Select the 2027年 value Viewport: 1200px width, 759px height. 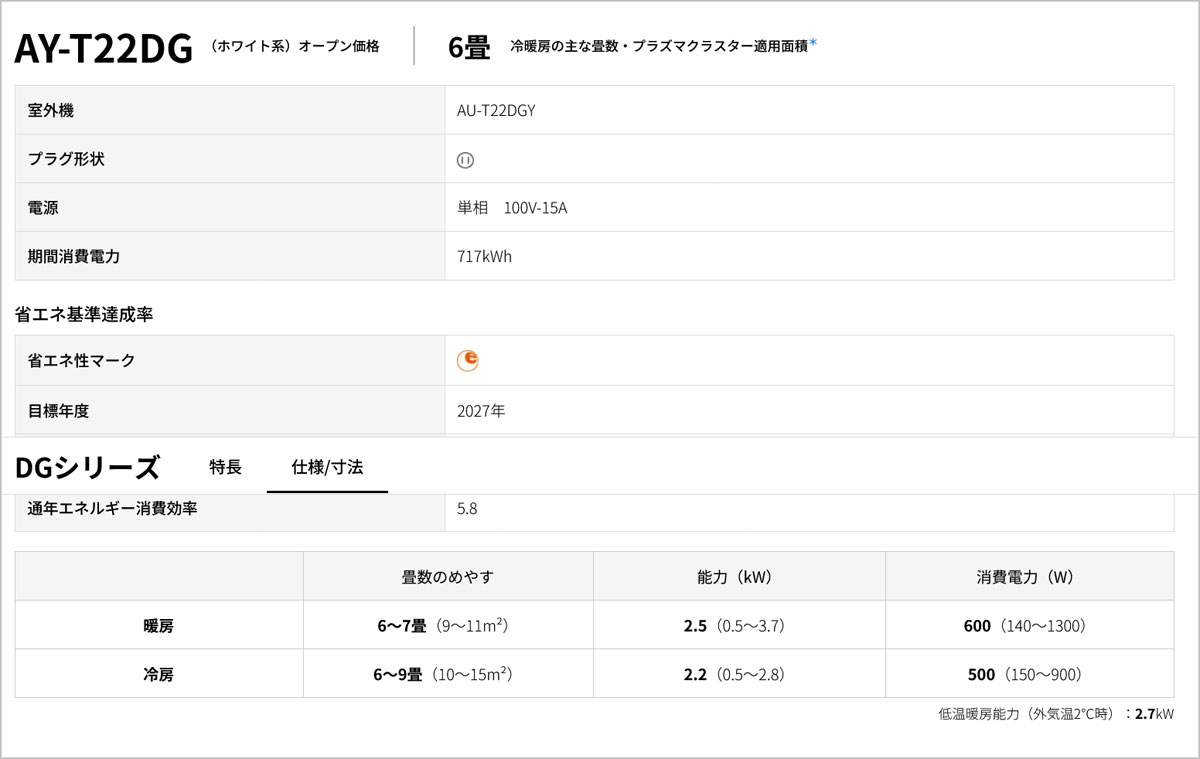pos(481,411)
